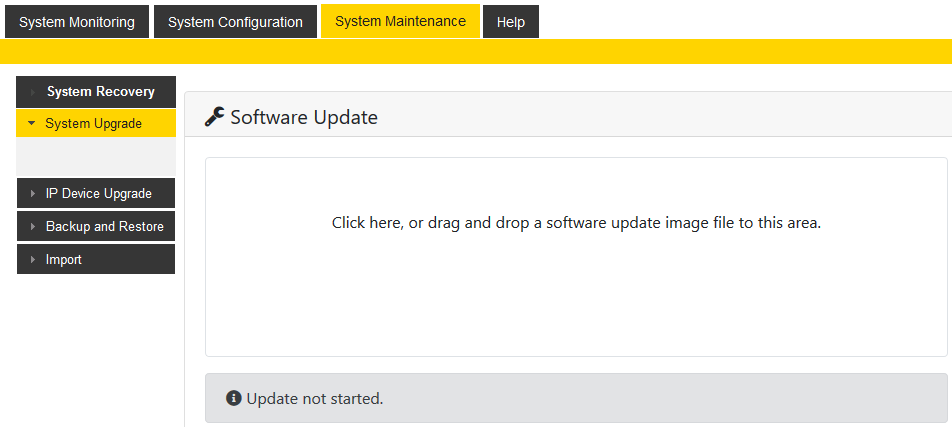Open the Help tab
The width and height of the screenshot is (952, 427).
pyautogui.click(x=511, y=22)
